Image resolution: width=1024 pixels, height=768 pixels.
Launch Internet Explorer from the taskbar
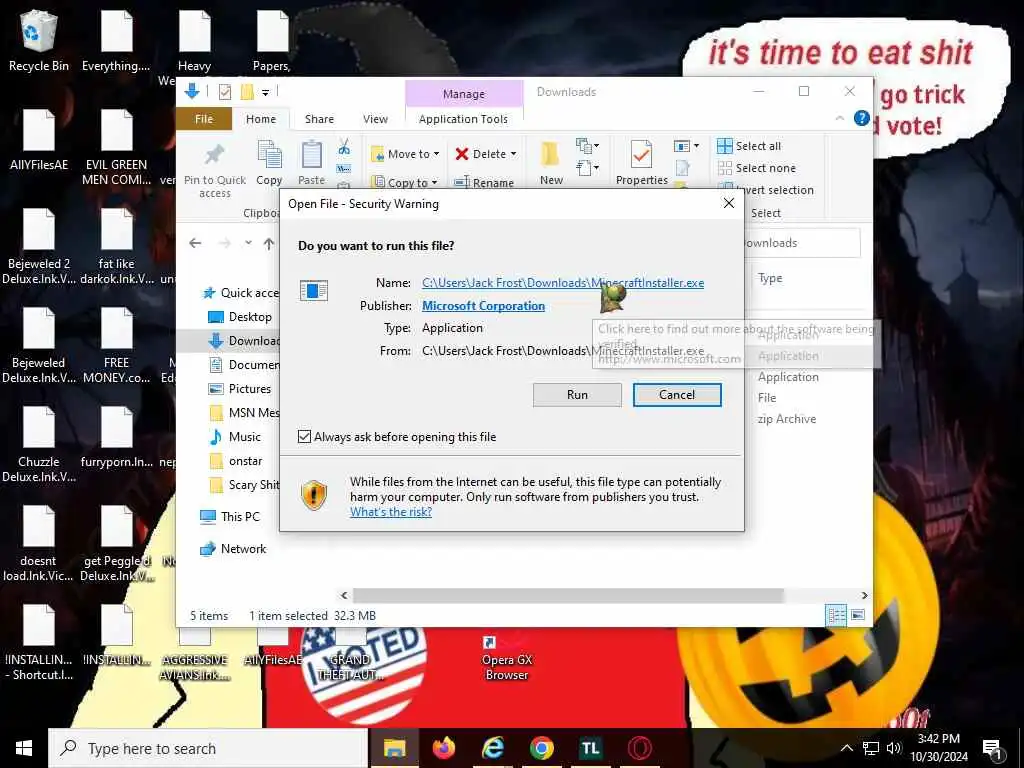(492, 748)
